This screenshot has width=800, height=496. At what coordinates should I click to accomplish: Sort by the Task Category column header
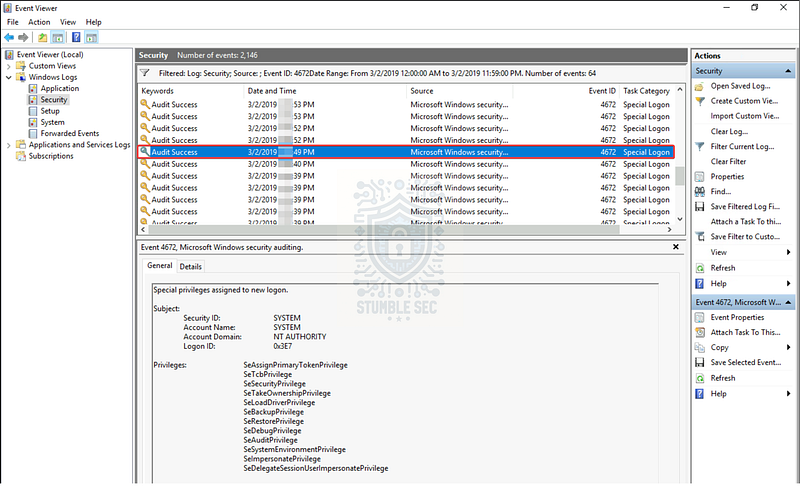click(647, 91)
